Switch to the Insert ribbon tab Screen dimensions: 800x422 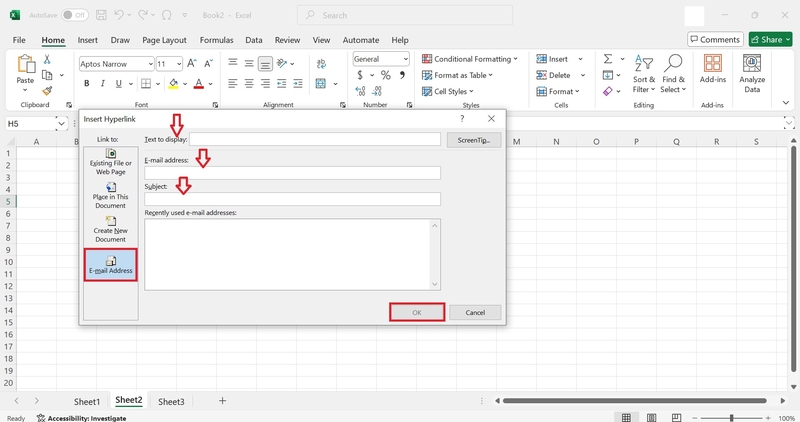point(87,40)
